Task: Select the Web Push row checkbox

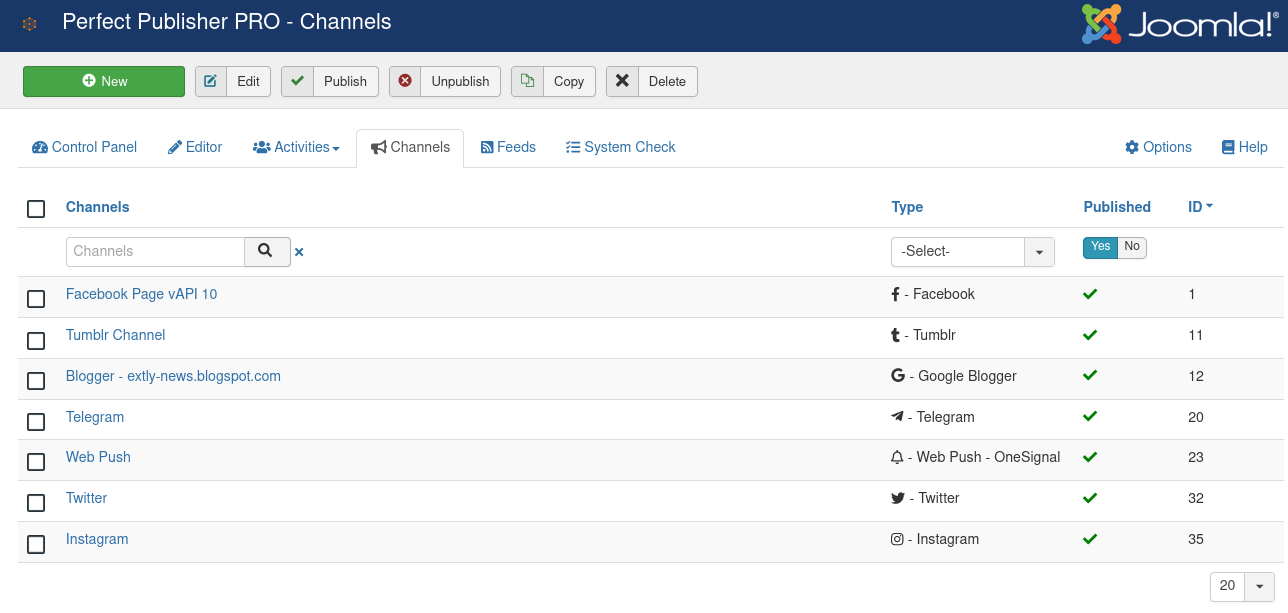Action: click(x=36, y=462)
